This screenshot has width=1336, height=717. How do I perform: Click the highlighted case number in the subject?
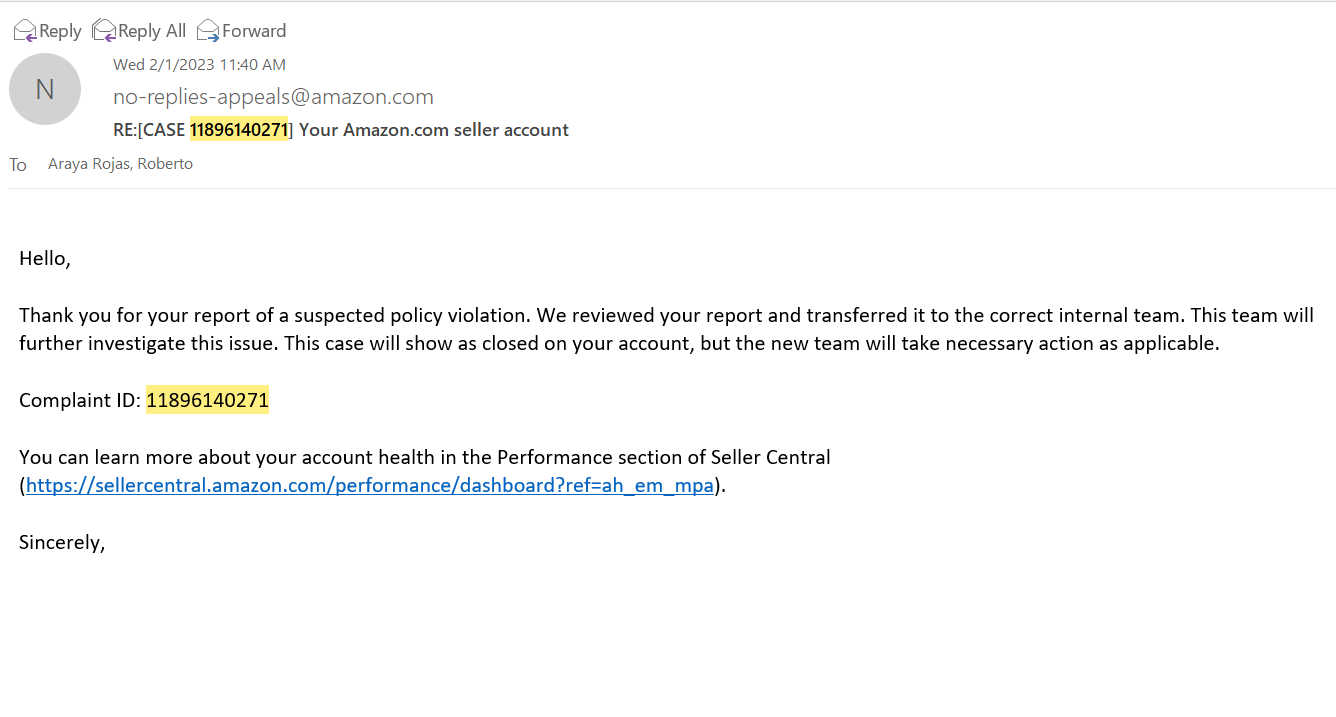click(239, 130)
